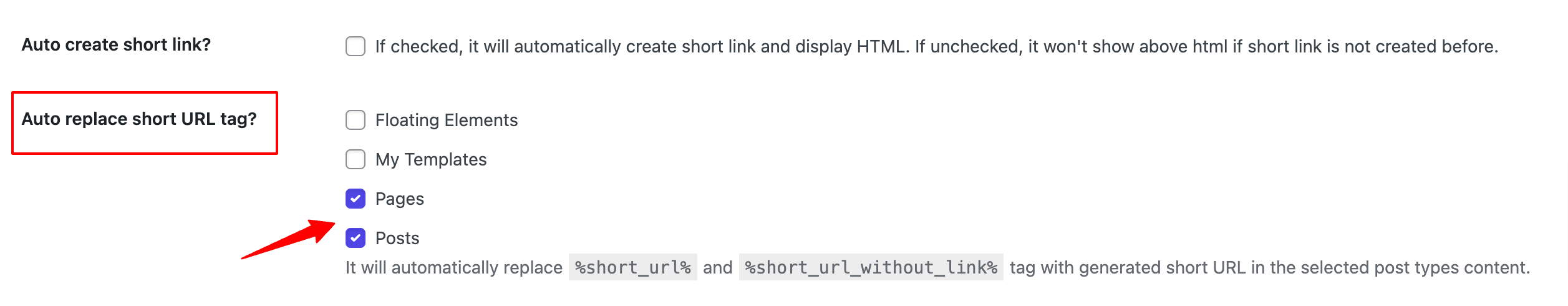Check the Floating Elements checkbox

(x=356, y=120)
